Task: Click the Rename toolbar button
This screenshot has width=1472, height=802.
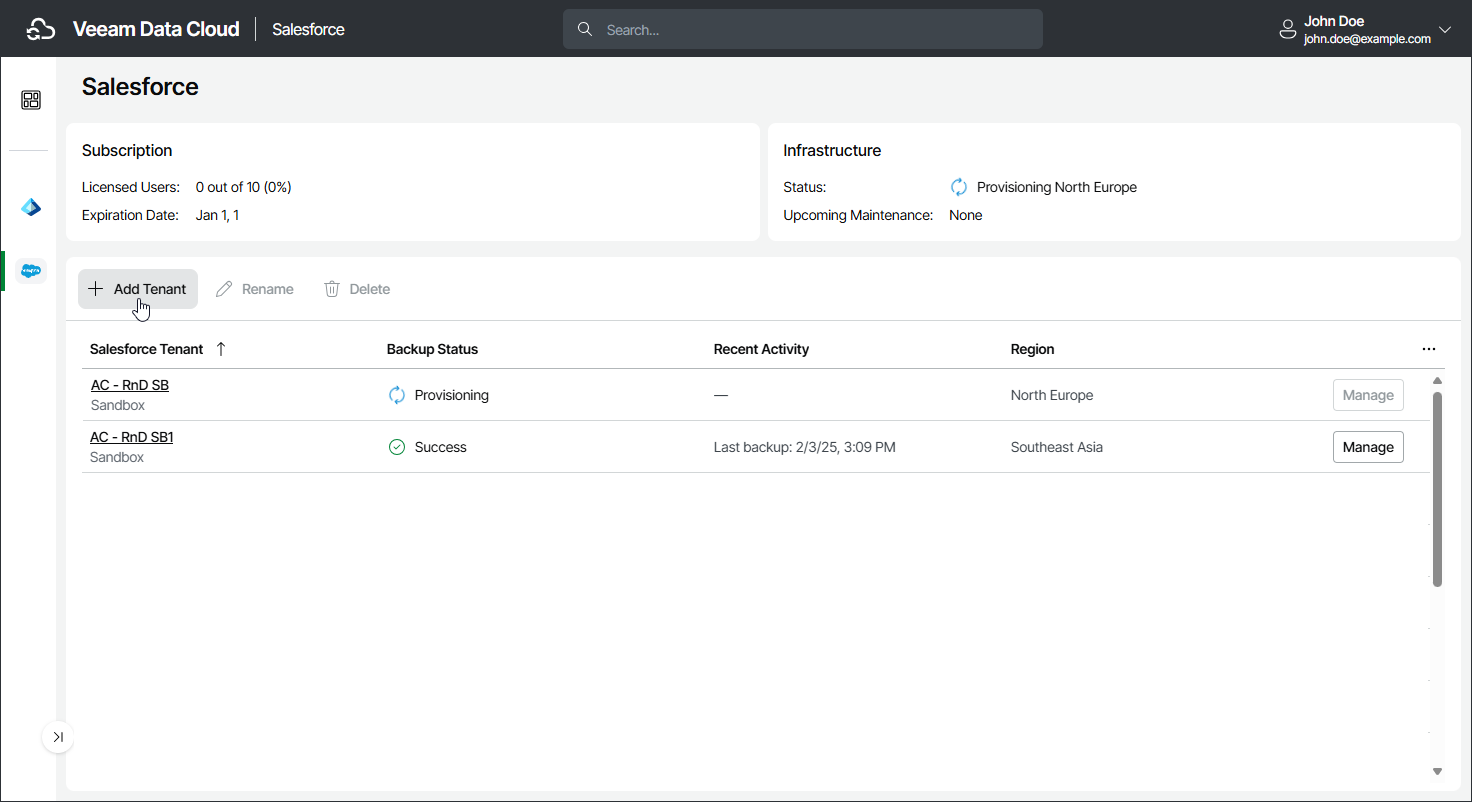Action: point(255,289)
